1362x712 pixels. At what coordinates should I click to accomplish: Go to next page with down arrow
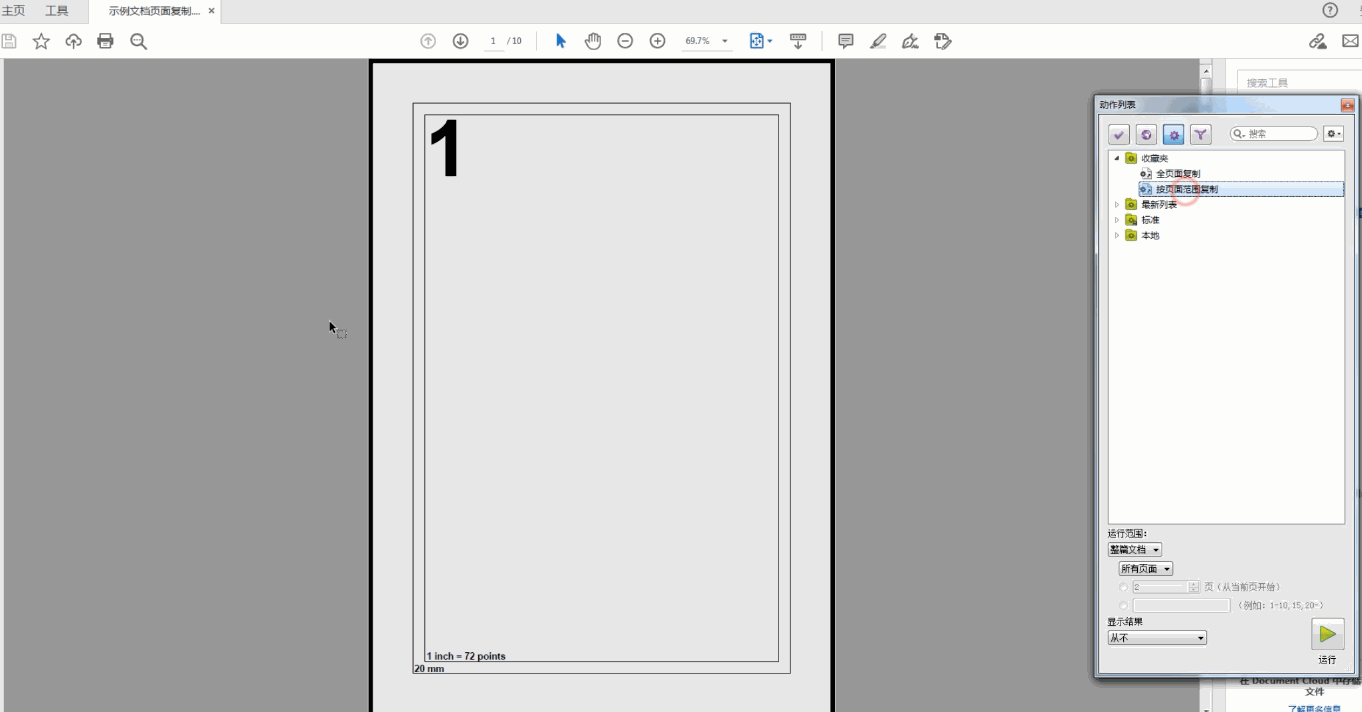[460, 41]
